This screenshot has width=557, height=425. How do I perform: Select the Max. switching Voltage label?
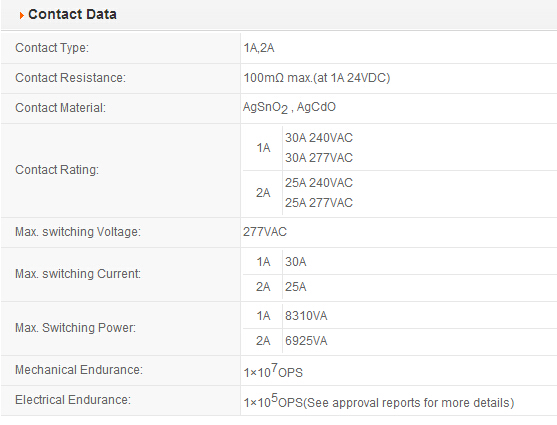(x=78, y=232)
